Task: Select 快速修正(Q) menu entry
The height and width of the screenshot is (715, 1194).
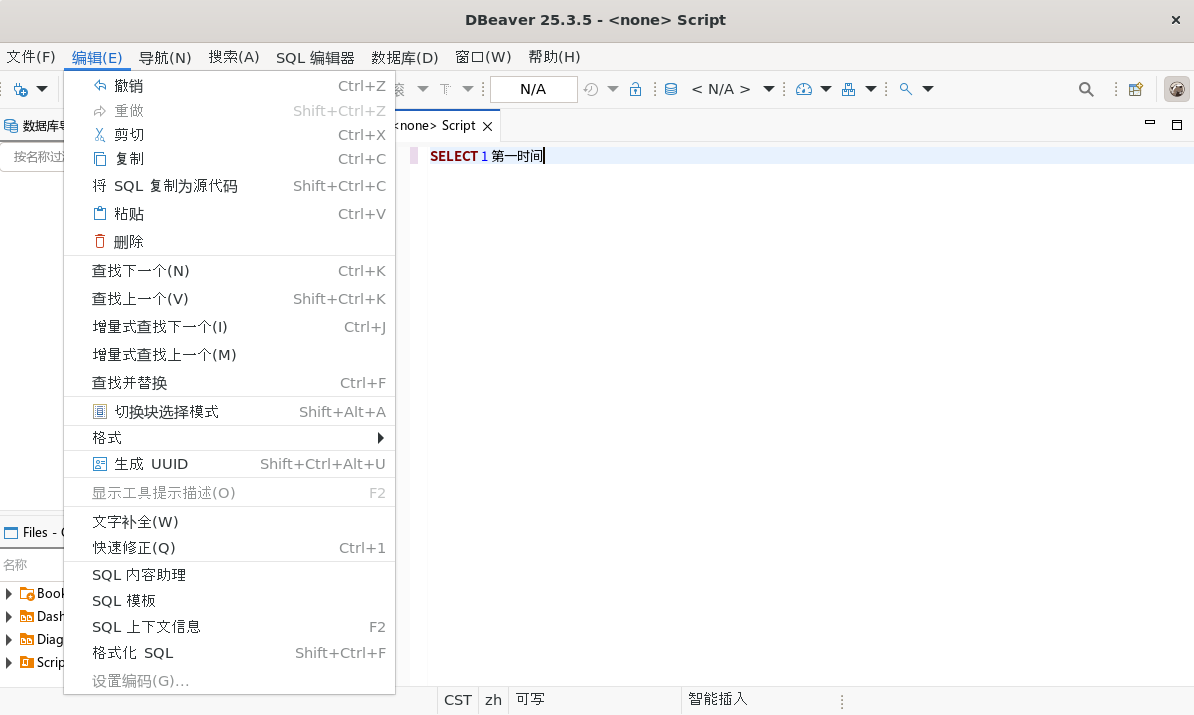Action: pyautogui.click(x=229, y=548)
